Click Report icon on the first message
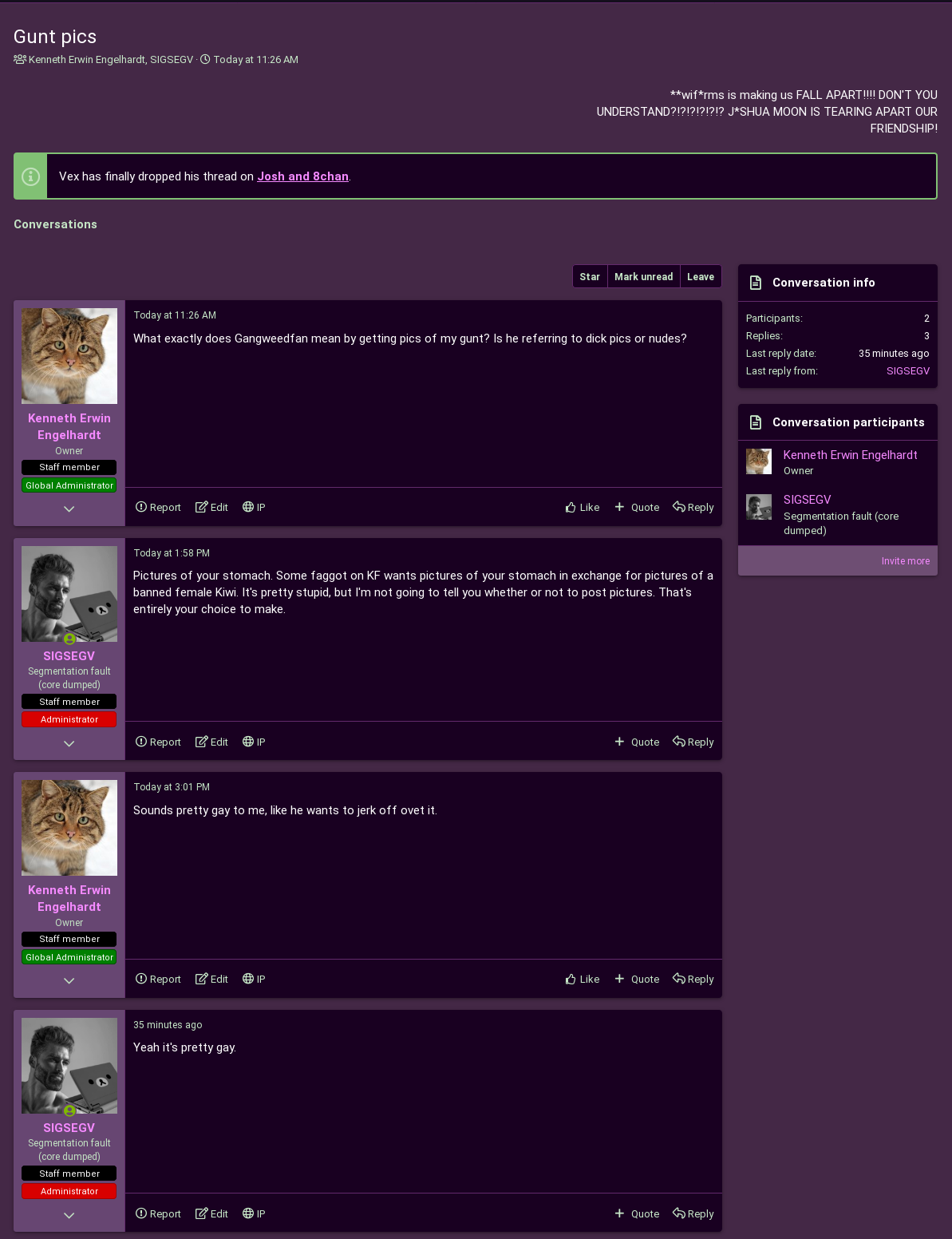The width and height of the screenshot is (952, 1239). pyautogui.click(x=141, y=507)
